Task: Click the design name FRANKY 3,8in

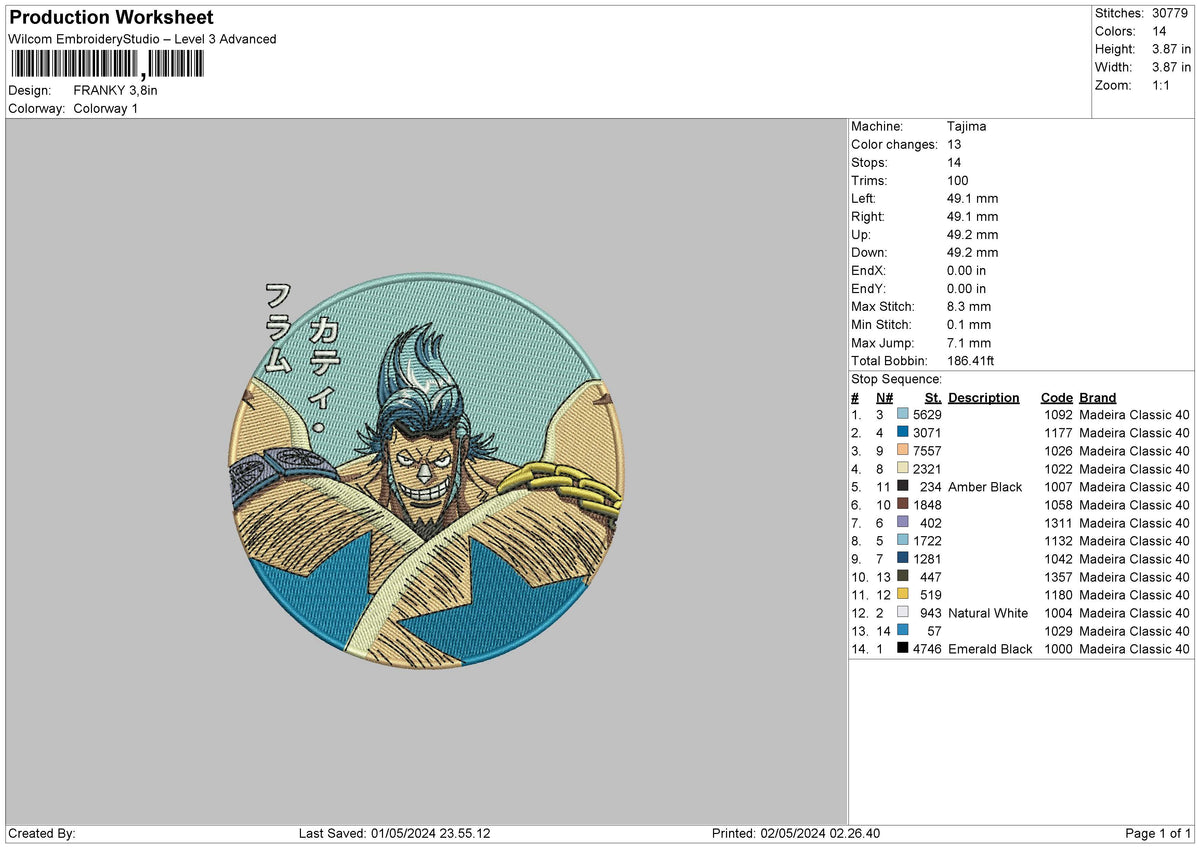Action: (116, 90)
